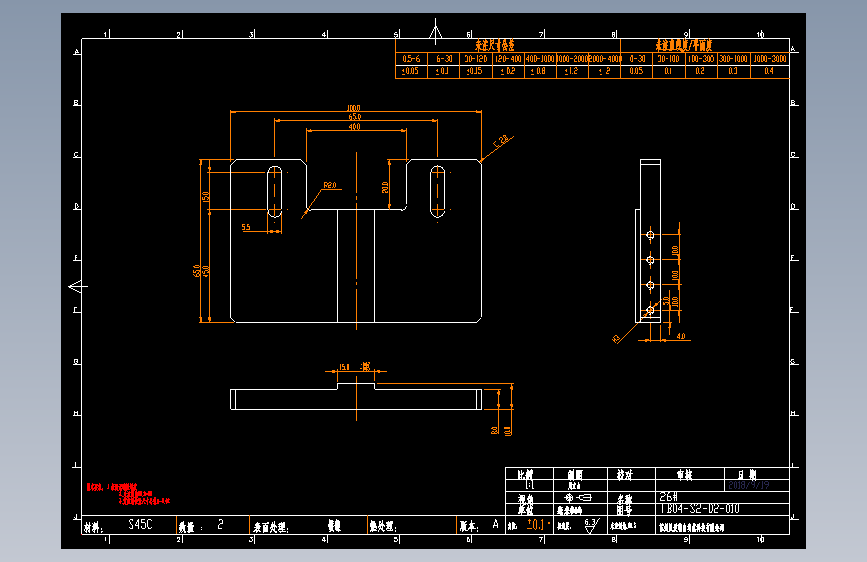Click the version letter A
This screenshot has height=562, width=867.
point(495,524)
